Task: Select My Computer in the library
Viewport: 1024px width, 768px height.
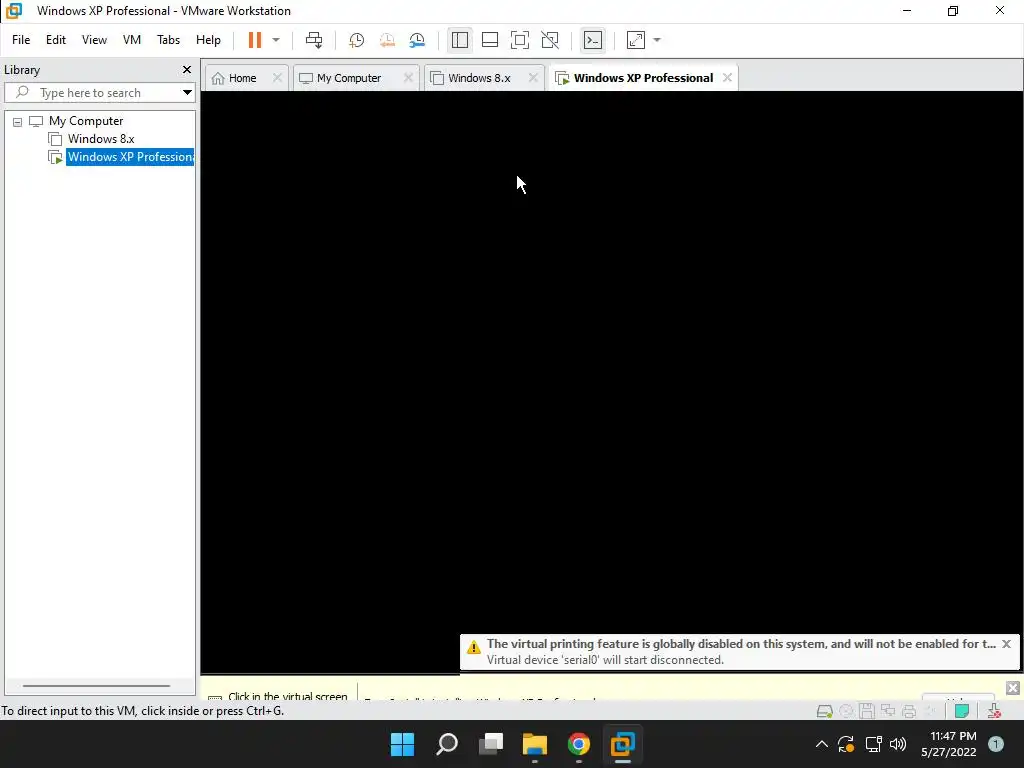Action: 86,121
